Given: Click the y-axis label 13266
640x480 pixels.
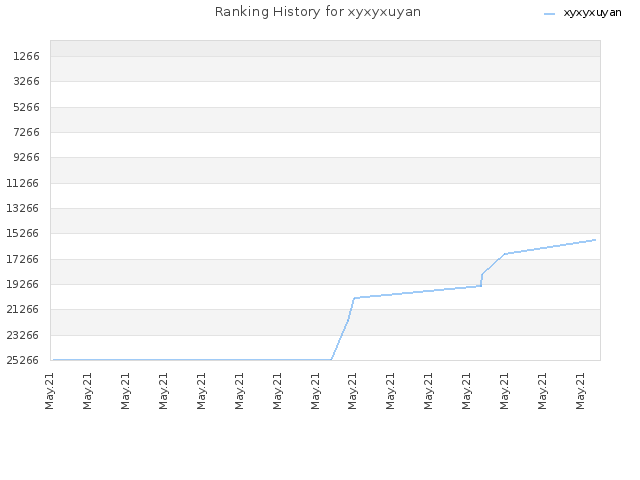Looking at the screenshot, I should [23, 208].
